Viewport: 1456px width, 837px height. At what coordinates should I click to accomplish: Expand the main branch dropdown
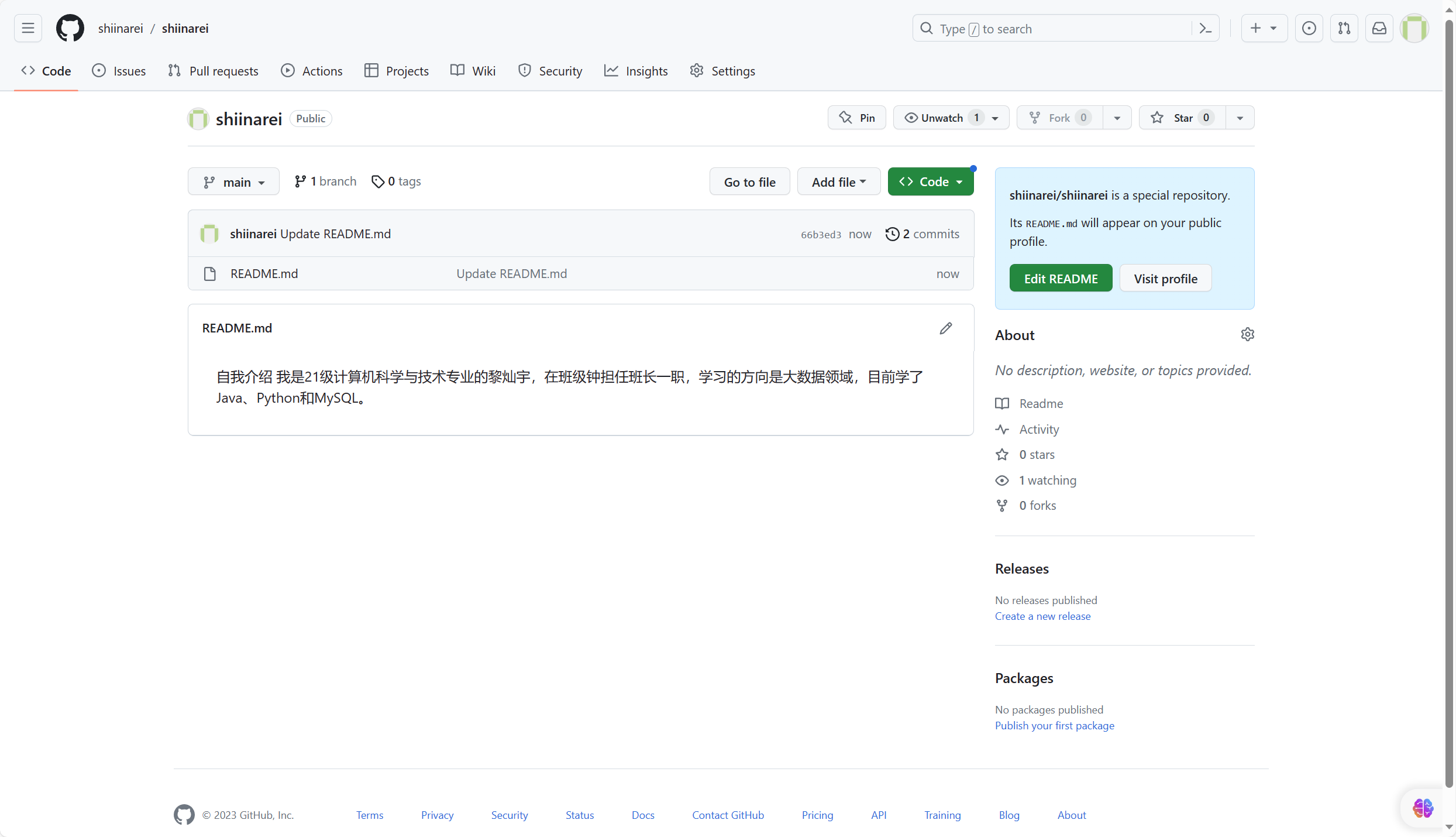point(233,182)
